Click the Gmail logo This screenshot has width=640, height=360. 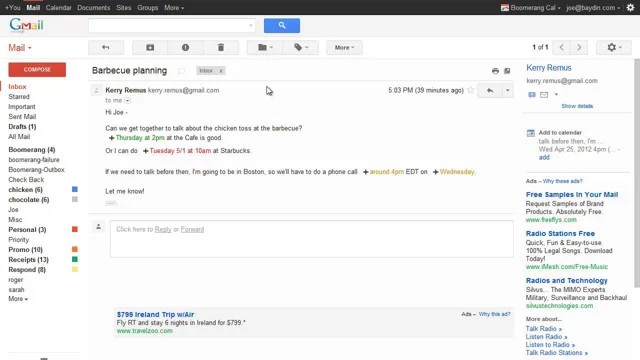26,25
